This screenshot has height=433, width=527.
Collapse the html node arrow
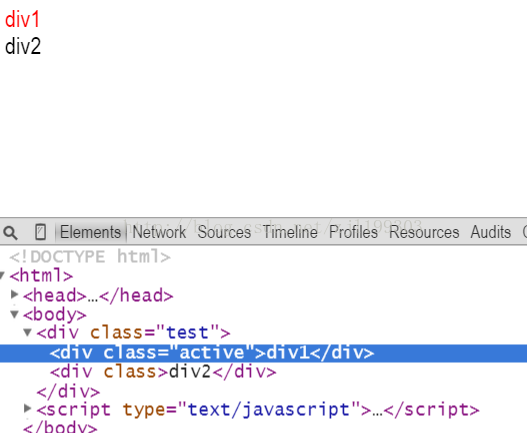[x=2, y=276]
